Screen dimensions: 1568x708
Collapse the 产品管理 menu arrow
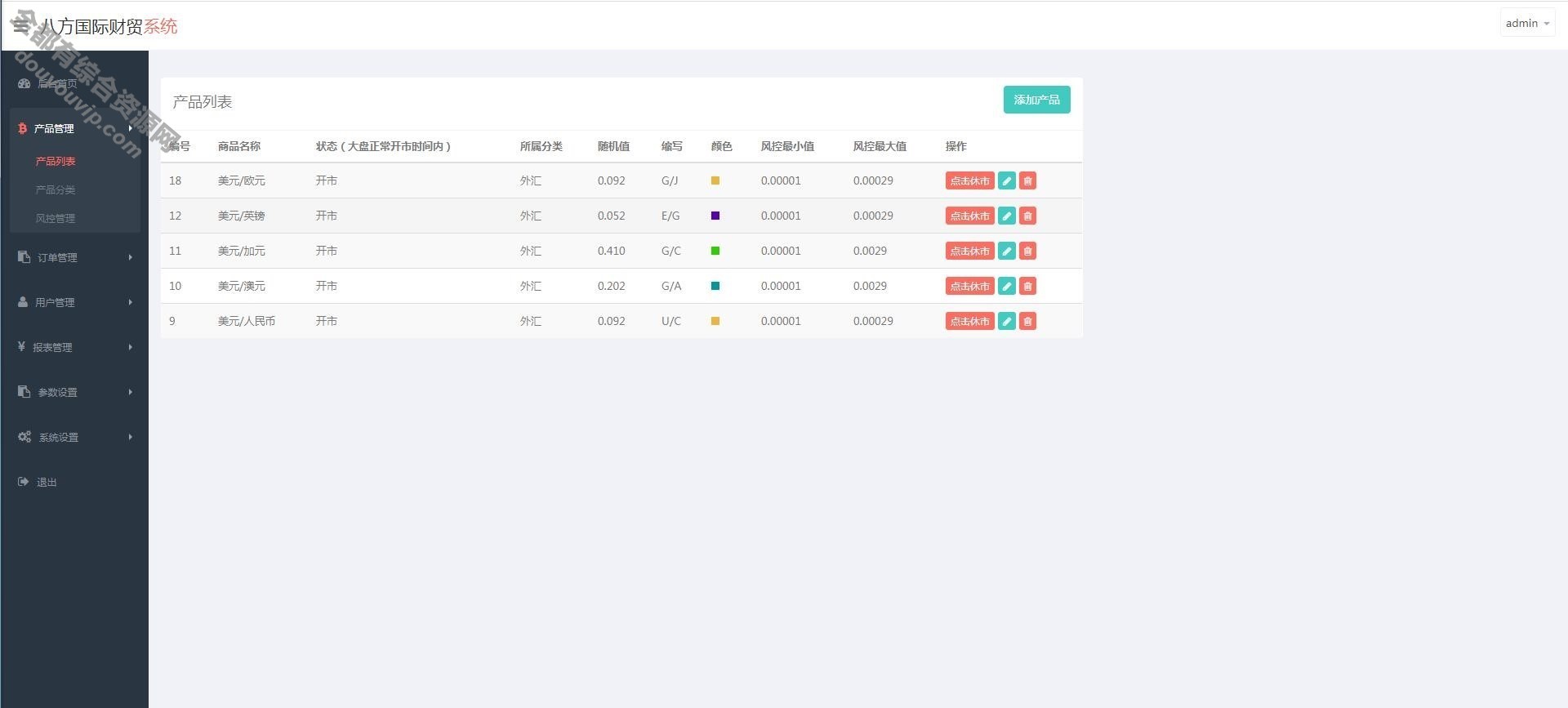(x=130, y=128)
